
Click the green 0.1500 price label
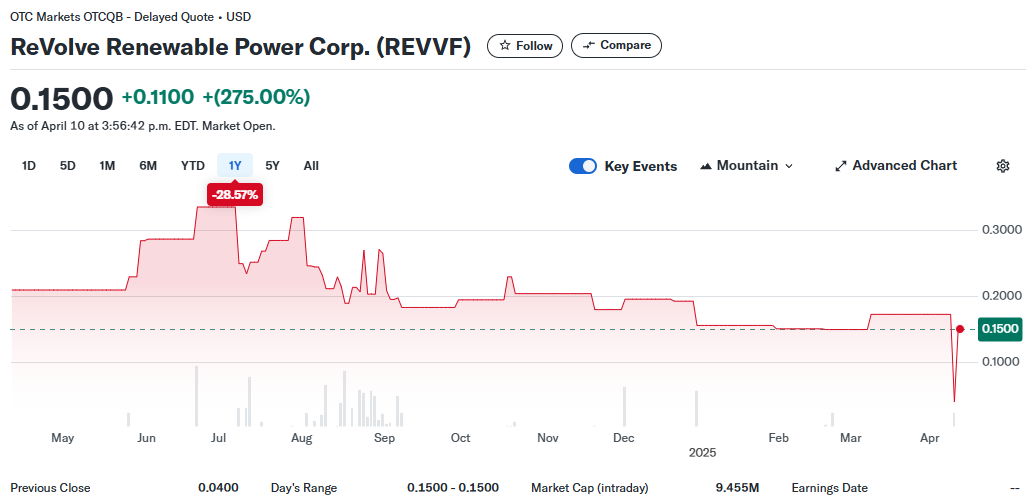coord(1000,329)
